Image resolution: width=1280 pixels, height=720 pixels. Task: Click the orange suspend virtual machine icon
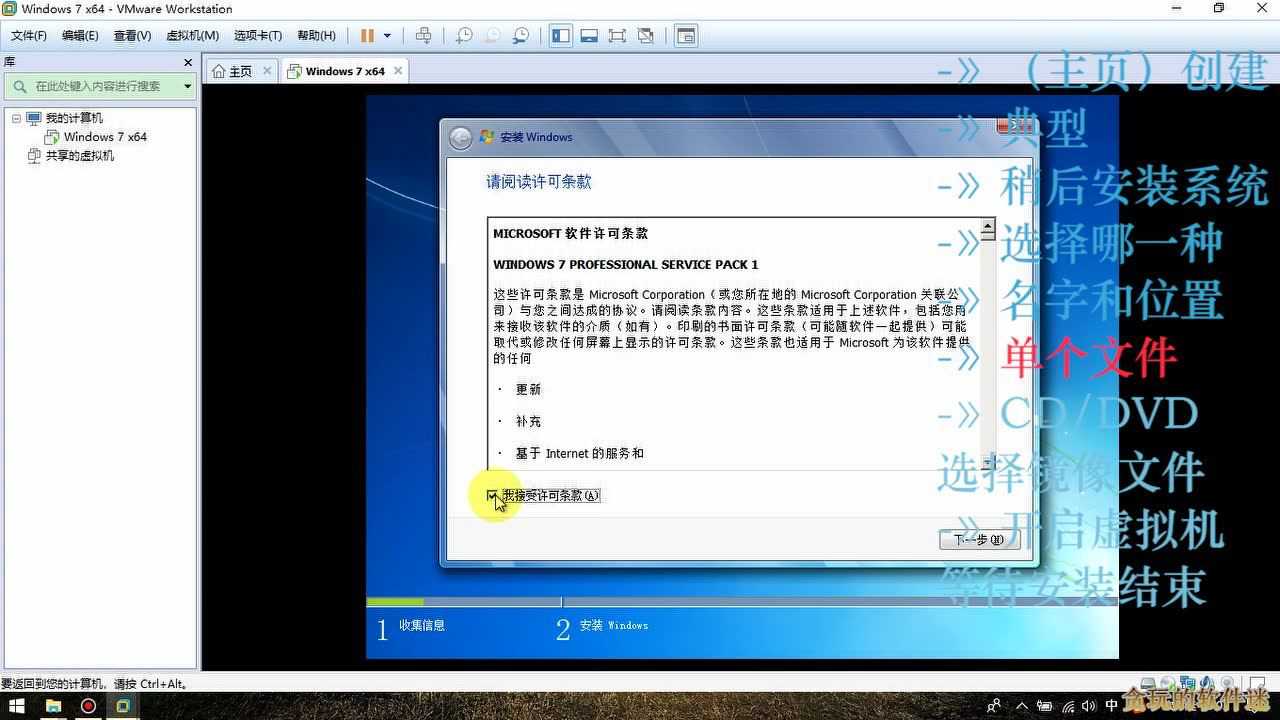click(367, 36)
